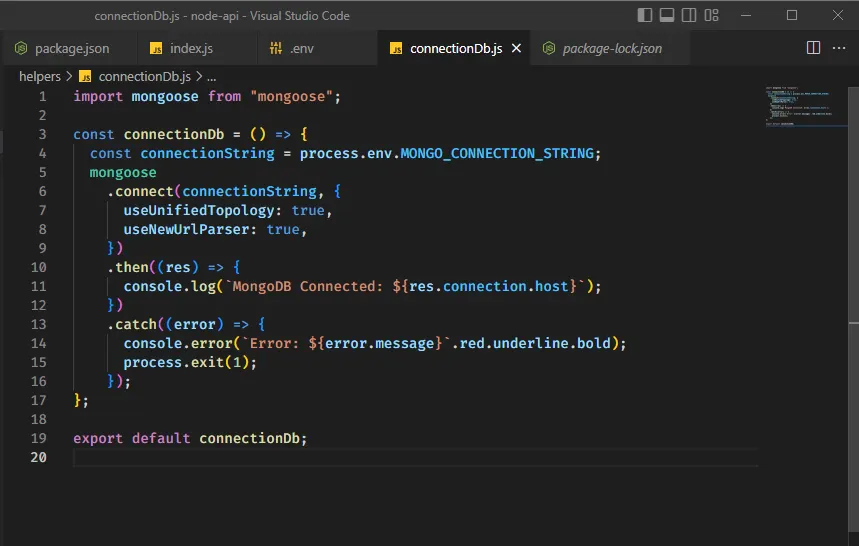Viewport: 859px width, 546px height.
Task: Click line number 10 in the gutter
Action: (x=38, y=267)
